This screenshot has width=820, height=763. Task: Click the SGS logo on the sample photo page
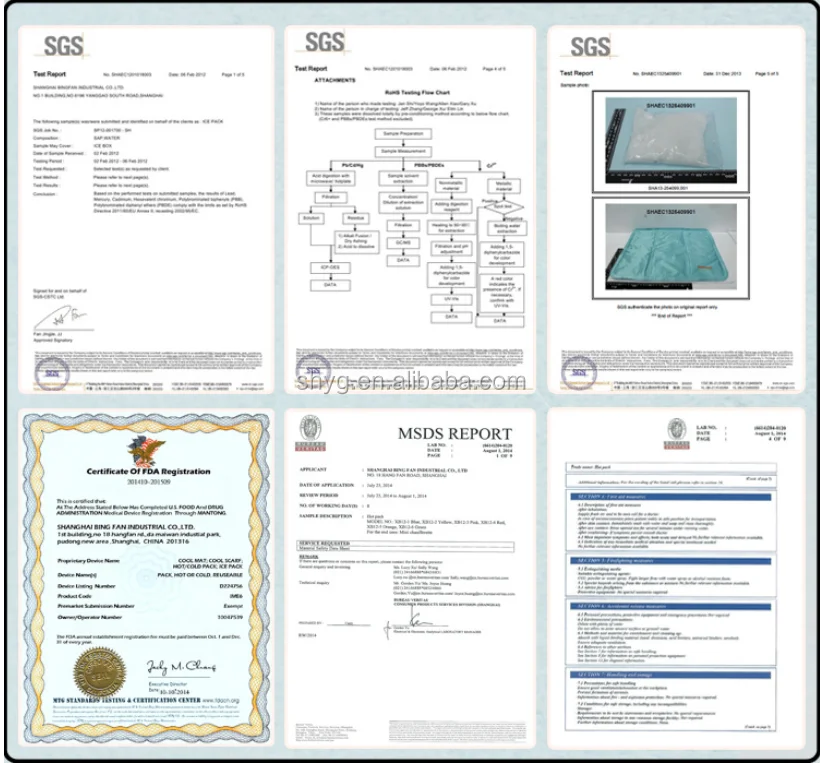(x=590, y=47)
